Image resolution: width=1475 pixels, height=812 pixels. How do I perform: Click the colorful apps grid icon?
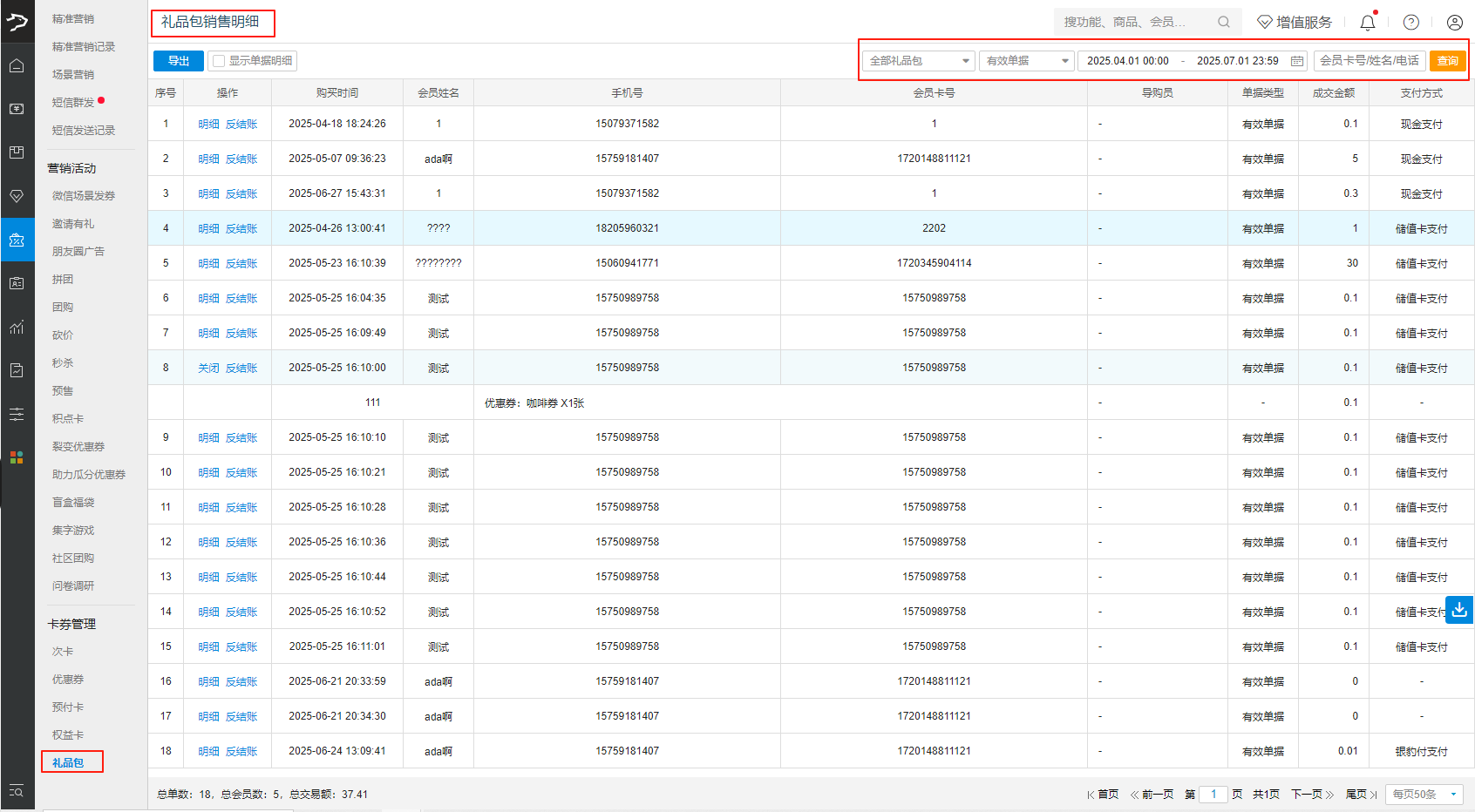[x=17, y=457]
